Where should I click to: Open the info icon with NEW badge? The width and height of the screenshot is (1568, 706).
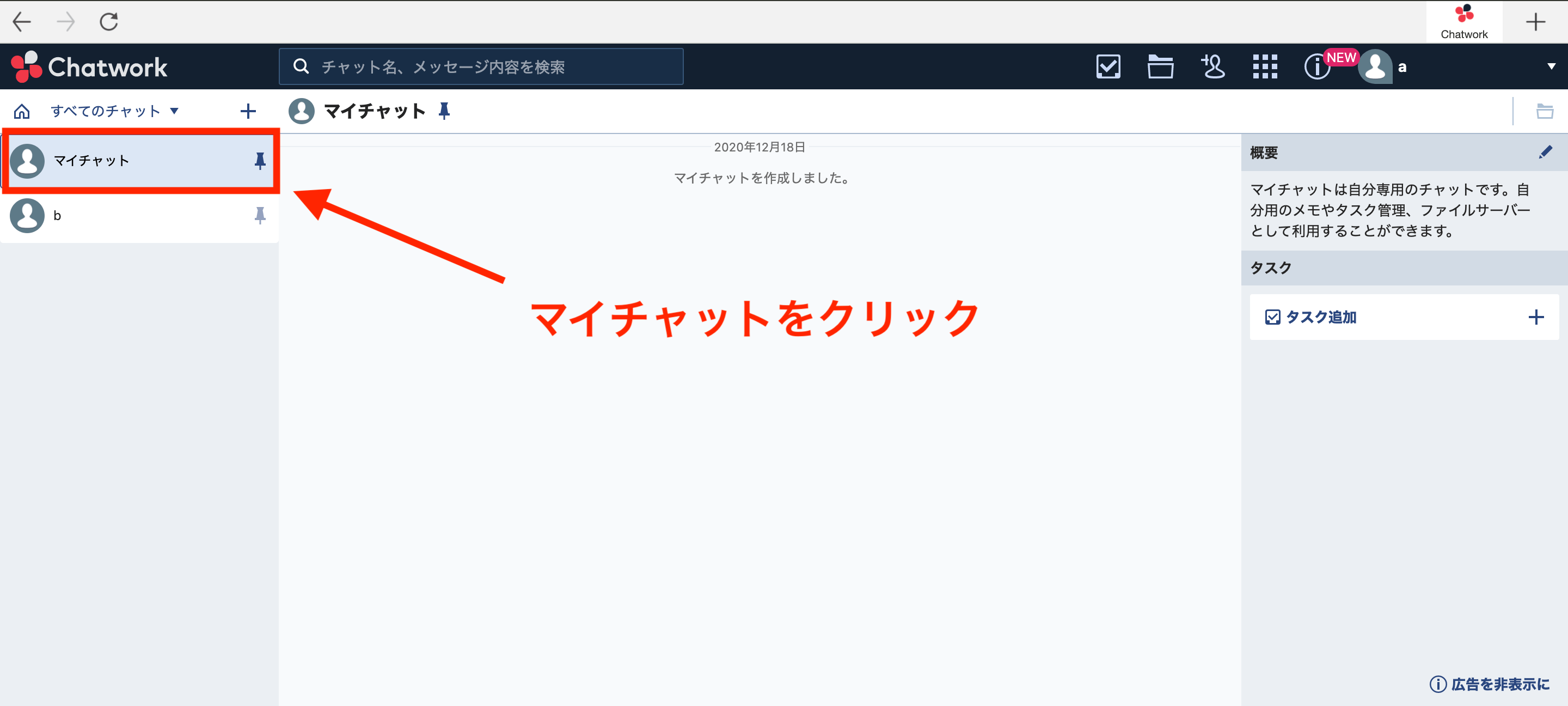coord(1318,66)
